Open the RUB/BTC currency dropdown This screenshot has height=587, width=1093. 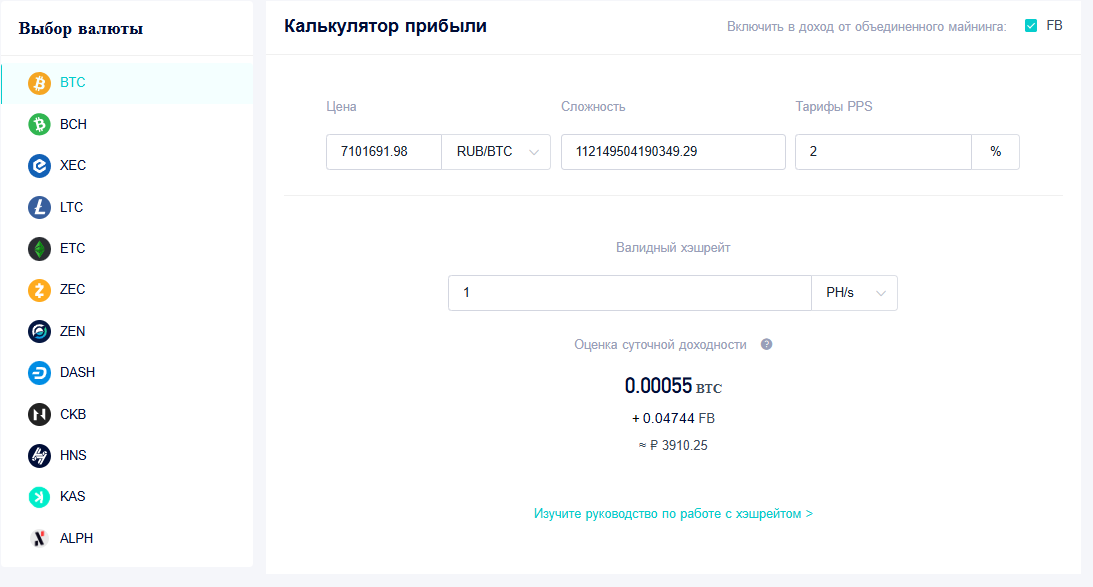[496, 151]
